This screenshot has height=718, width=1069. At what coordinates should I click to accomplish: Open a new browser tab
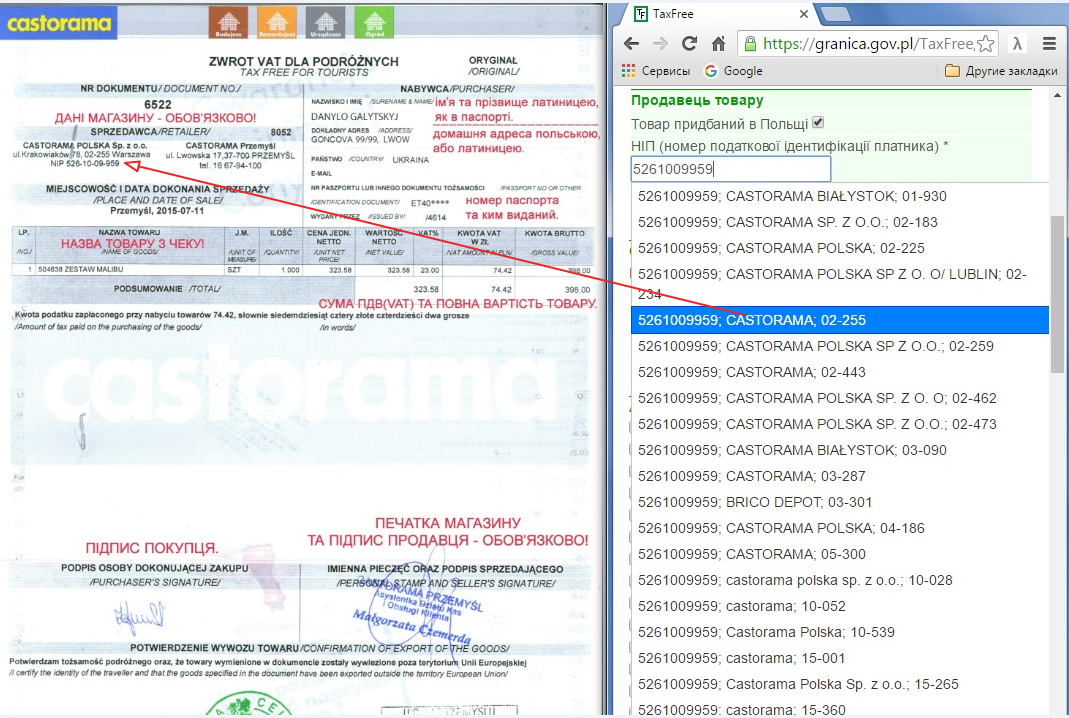click(835, 14)
